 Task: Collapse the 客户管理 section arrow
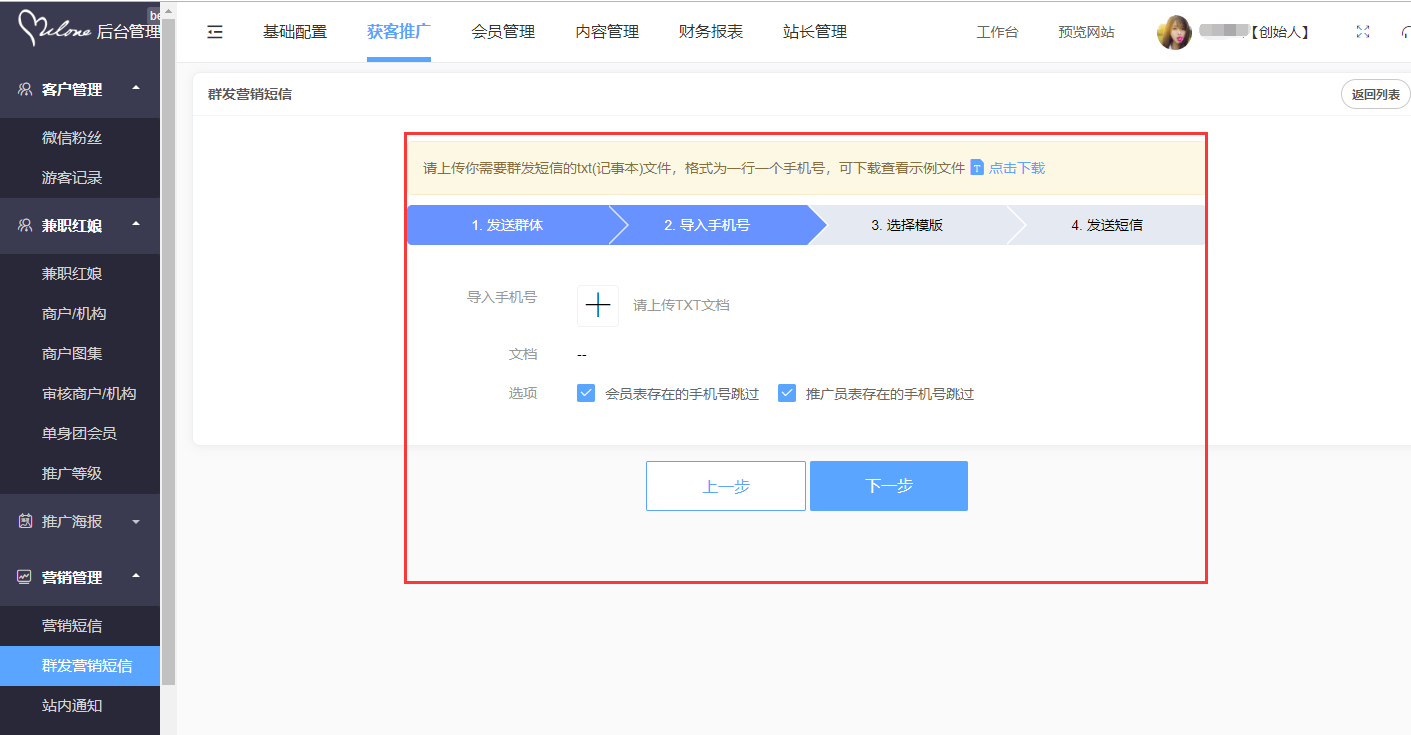coord(136,88)
